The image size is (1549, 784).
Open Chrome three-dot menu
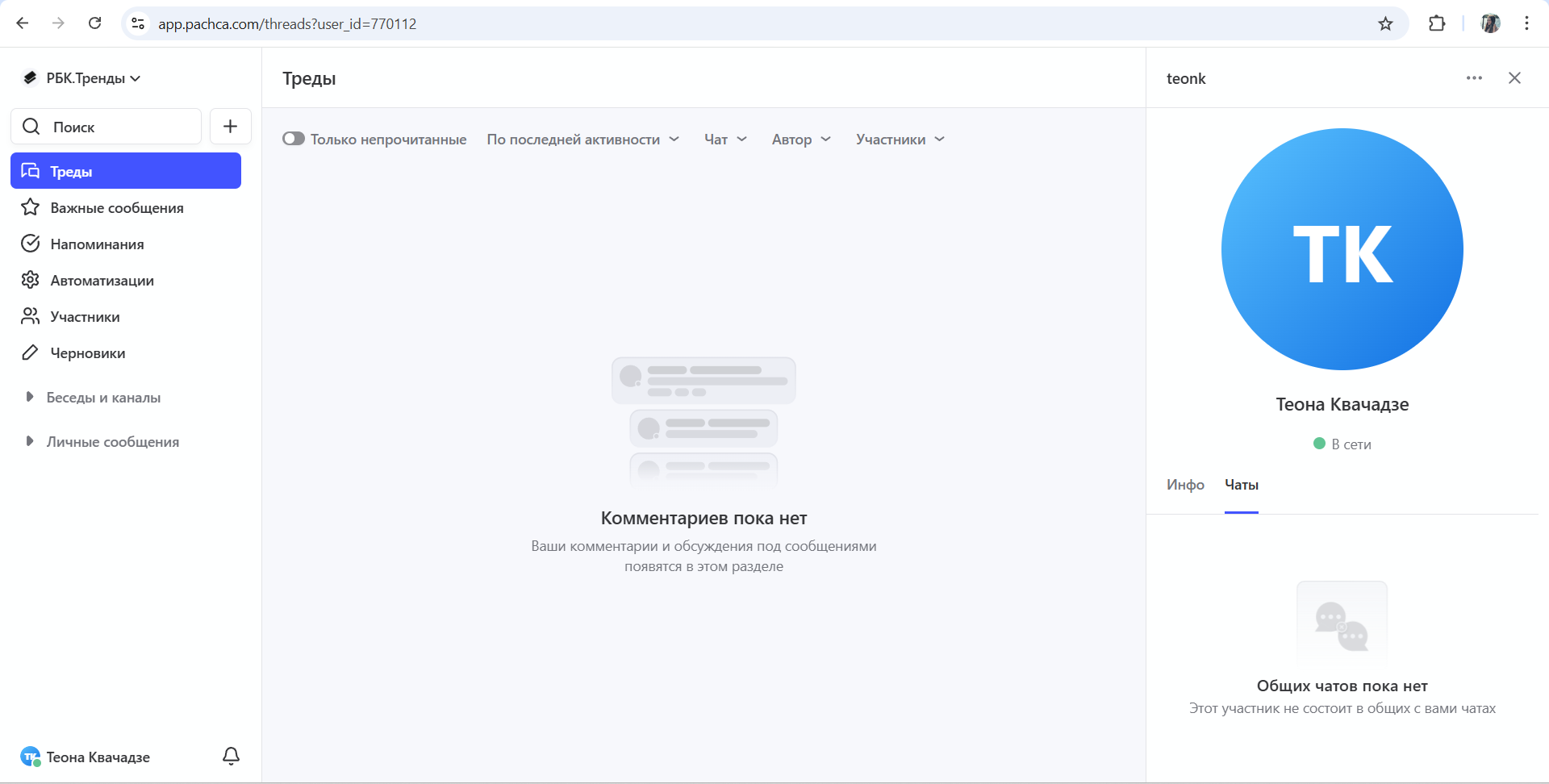pos(1526,23)
